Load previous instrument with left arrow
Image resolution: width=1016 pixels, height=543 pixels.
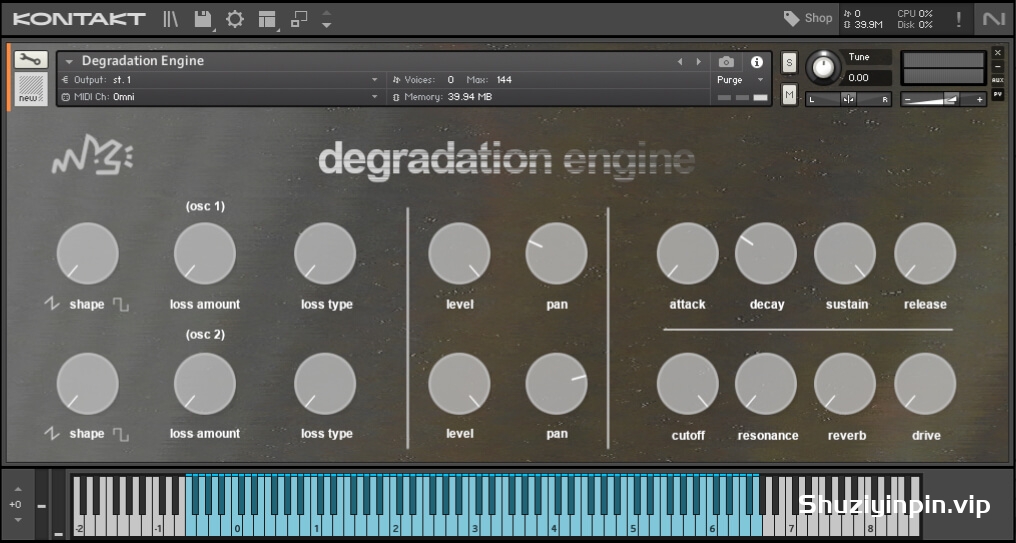[680, 62]
